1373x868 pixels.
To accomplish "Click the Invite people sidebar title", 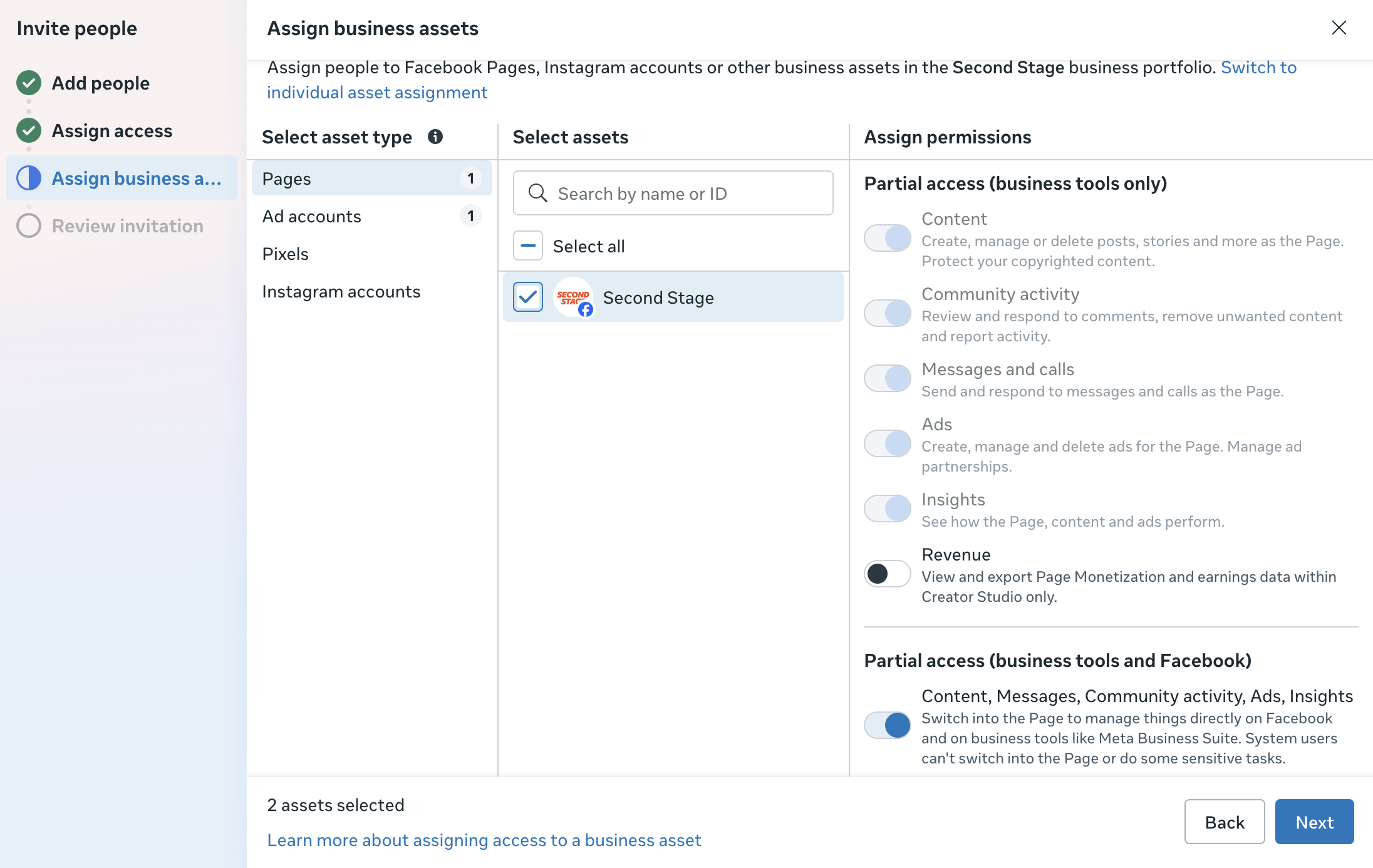I will [x=76, y=28].
